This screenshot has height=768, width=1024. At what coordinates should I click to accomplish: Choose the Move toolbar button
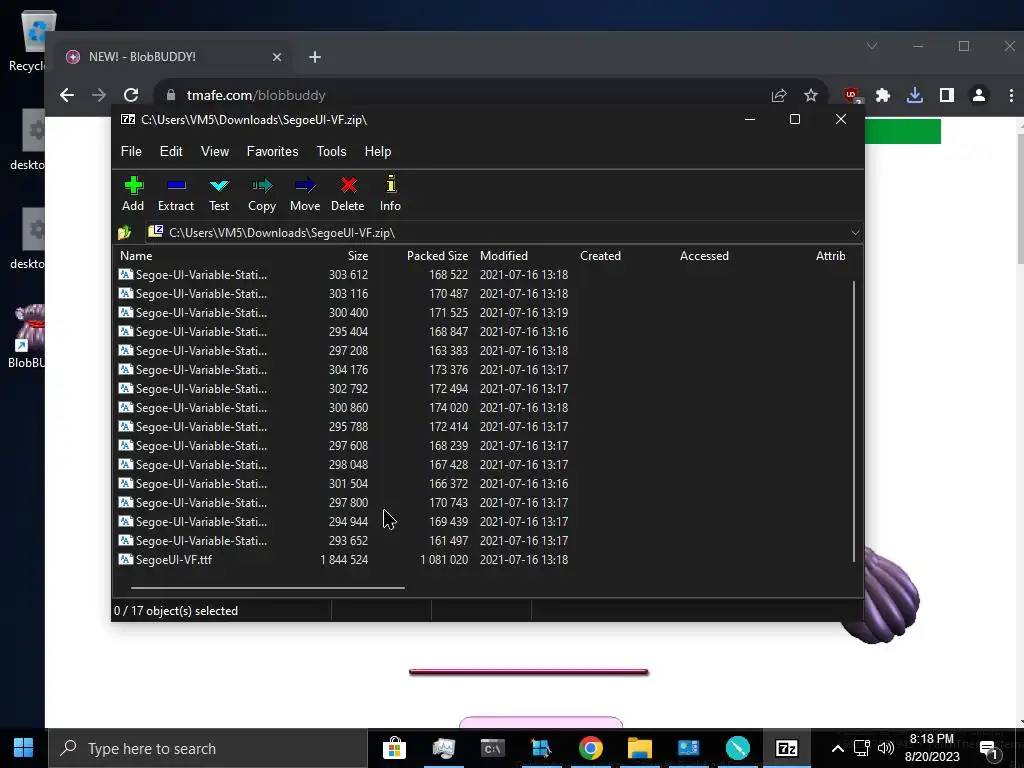(x=305, y=194)
